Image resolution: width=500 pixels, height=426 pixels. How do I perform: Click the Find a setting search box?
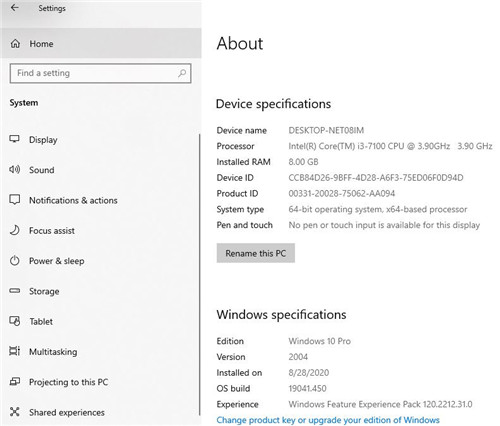100,73
